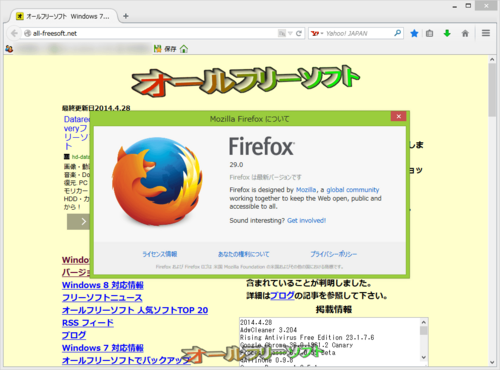Click the first bookmarks toolbar icon
500x370 pixels.
coord(9,49)
